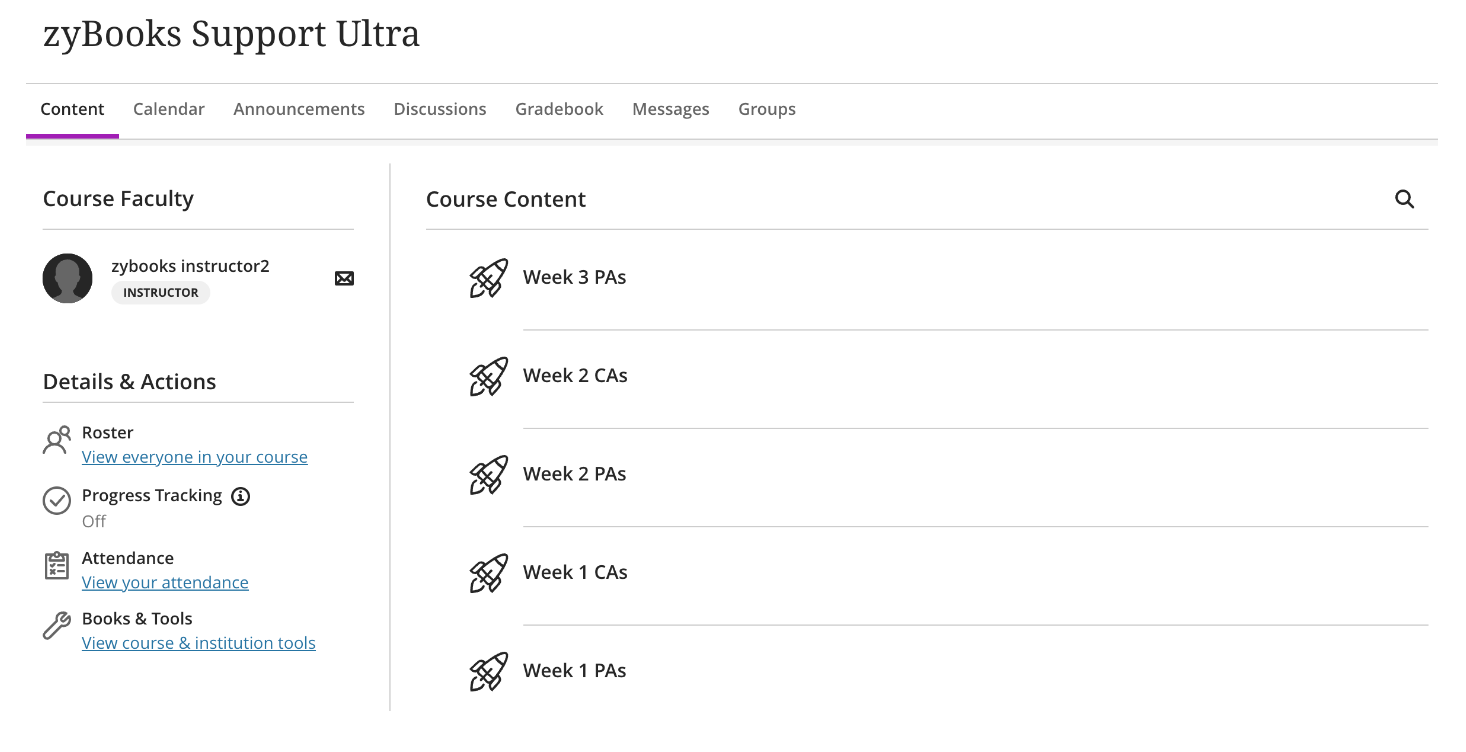Open the course content search icon
1466x752 pixels.
[x=1404, y=199]
